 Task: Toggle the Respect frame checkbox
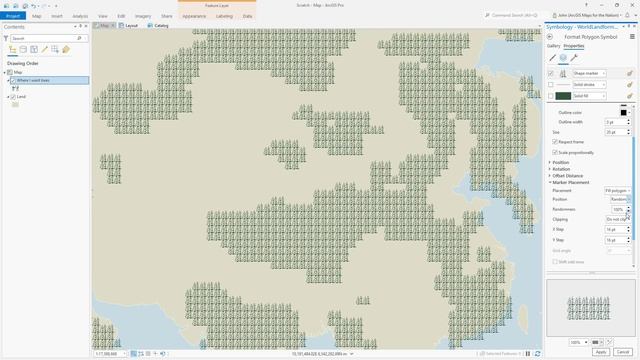click(x=555, y=142)
